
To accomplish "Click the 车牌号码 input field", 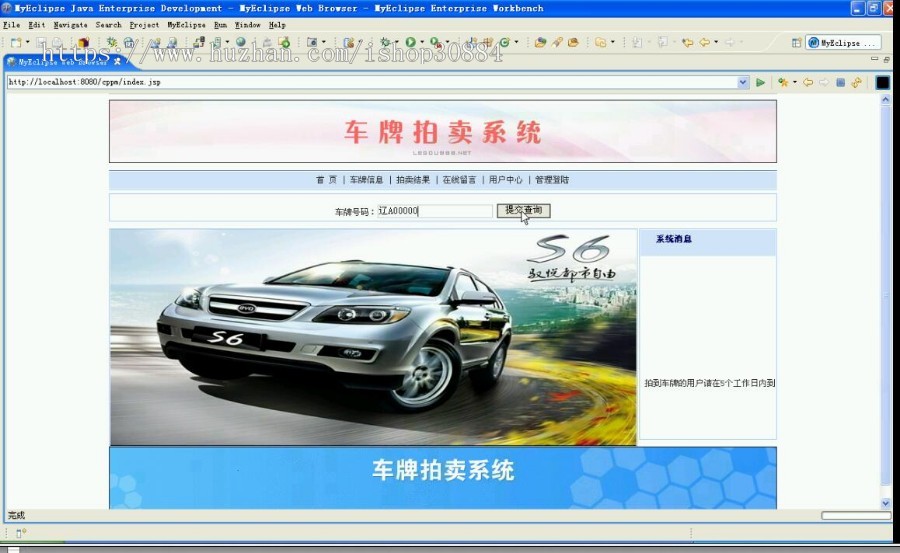I will pos(435,211).
